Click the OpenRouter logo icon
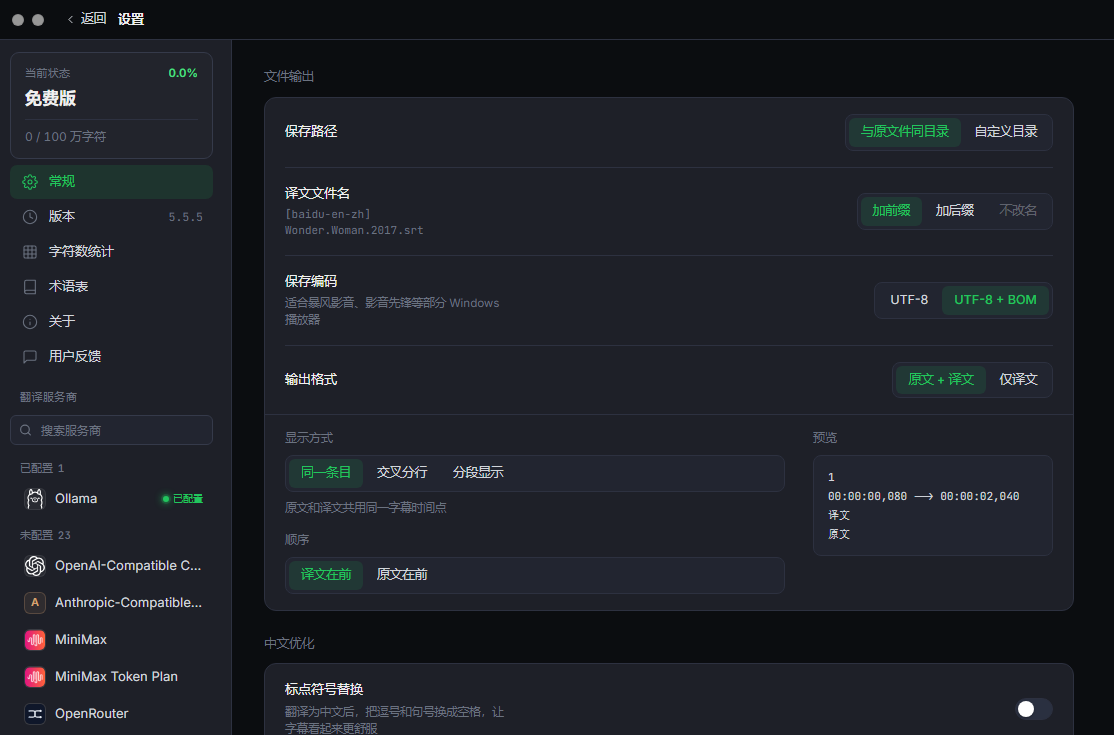Screen dimensions: 1114x735 [x=35, y=713]
